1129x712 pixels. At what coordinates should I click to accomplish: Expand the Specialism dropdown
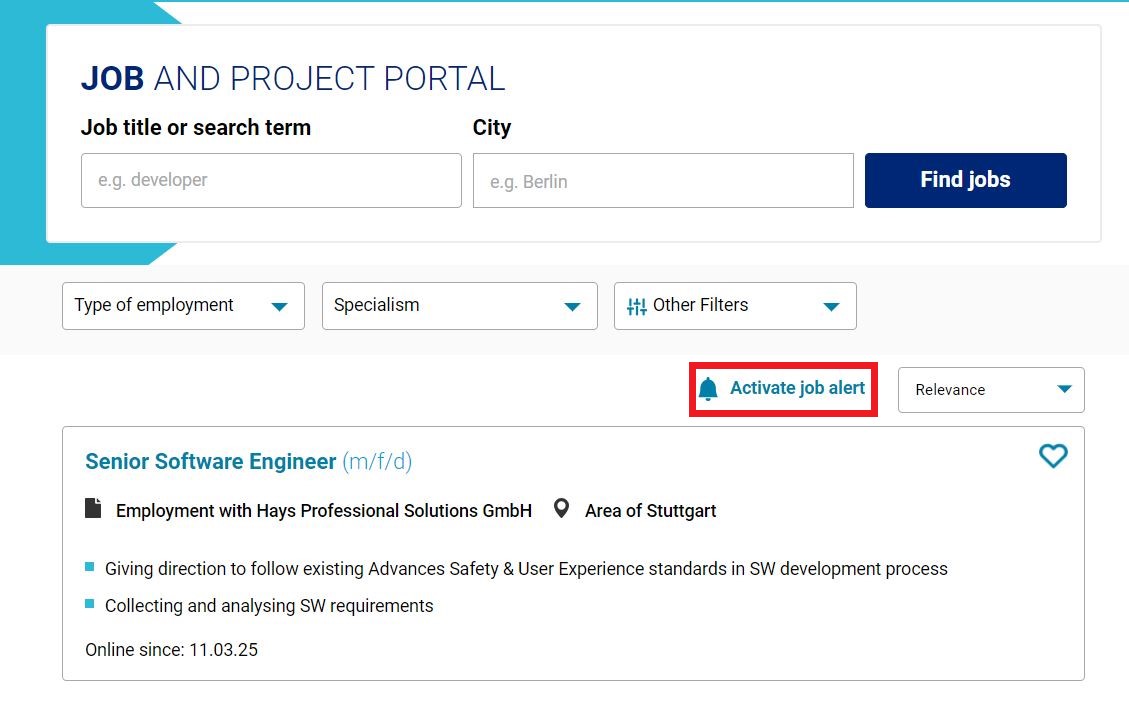tap(459, 306)
